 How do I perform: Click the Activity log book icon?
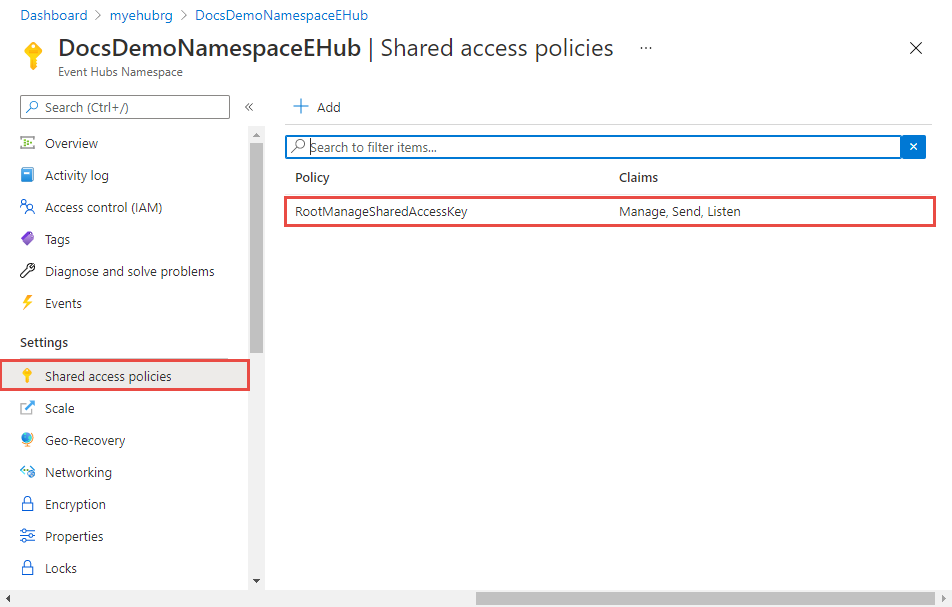tap(27, 175)
